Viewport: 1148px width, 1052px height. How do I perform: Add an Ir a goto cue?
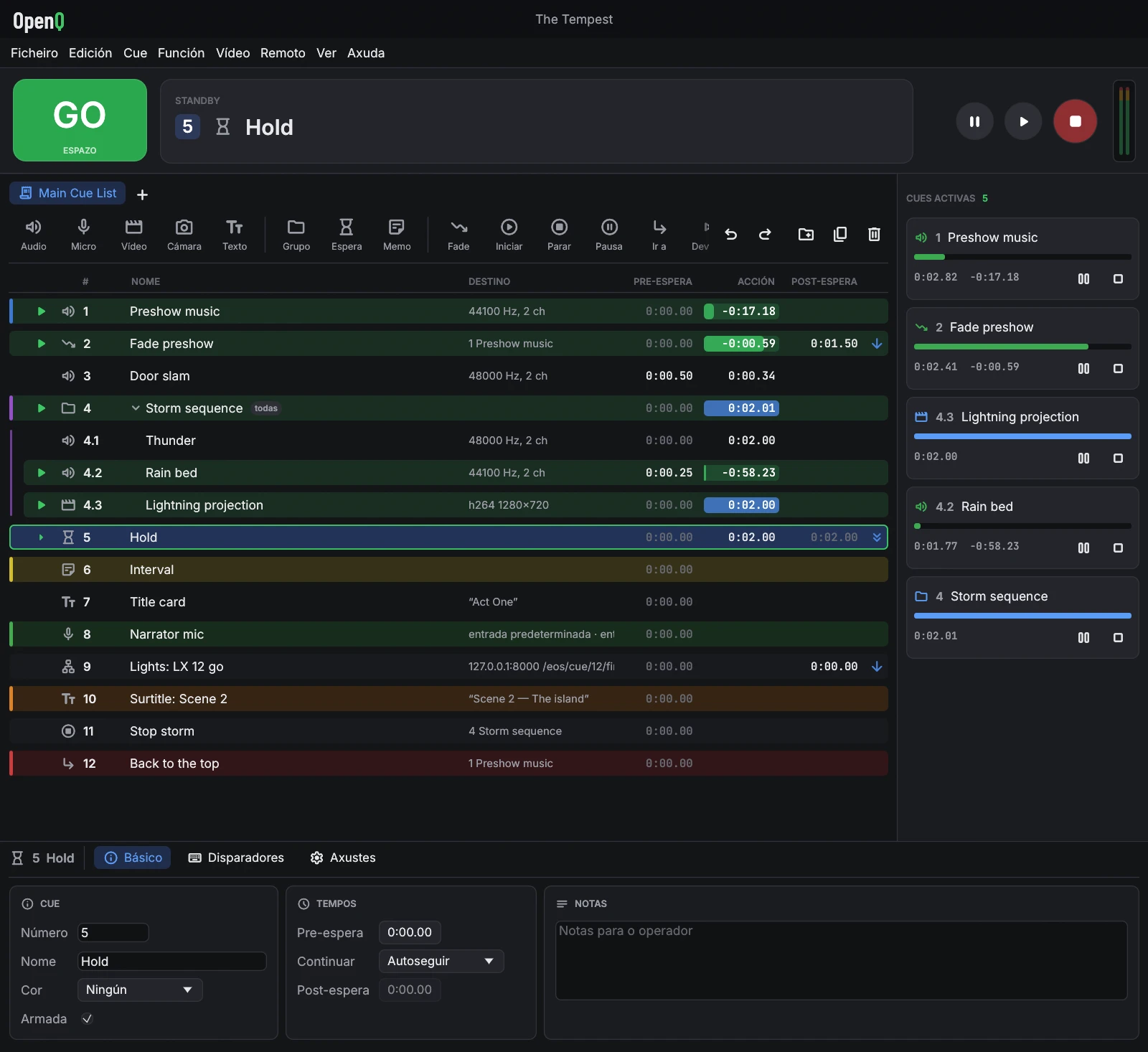[x=659, y=235]
